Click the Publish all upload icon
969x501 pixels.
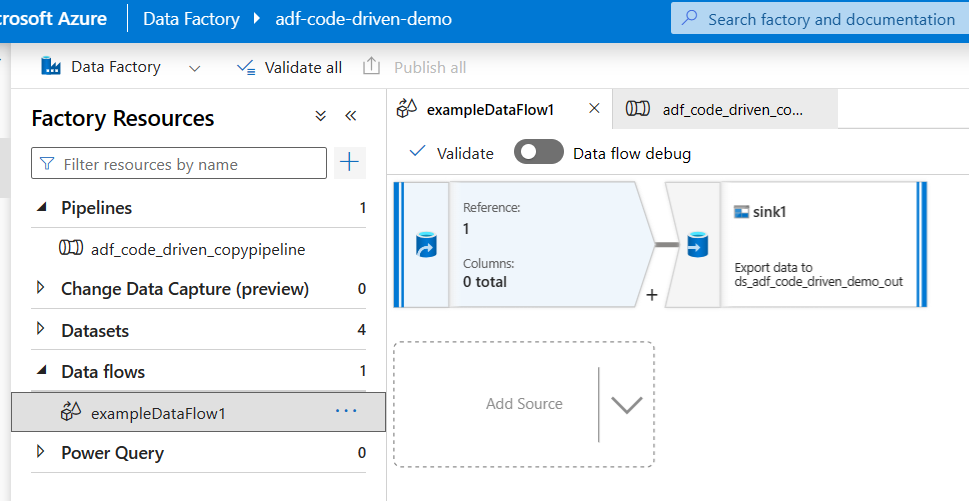pyautogui.click(x=371, y=66)
